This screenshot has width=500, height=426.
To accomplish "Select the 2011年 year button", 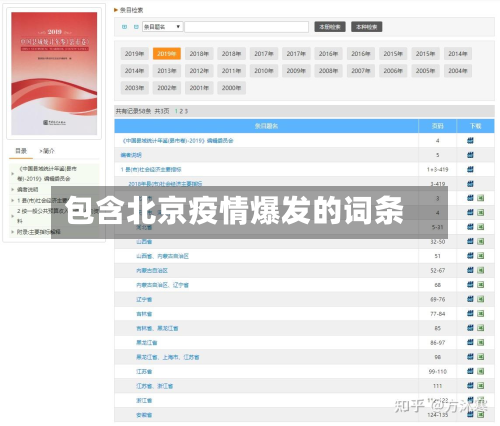I will point(231,71).
